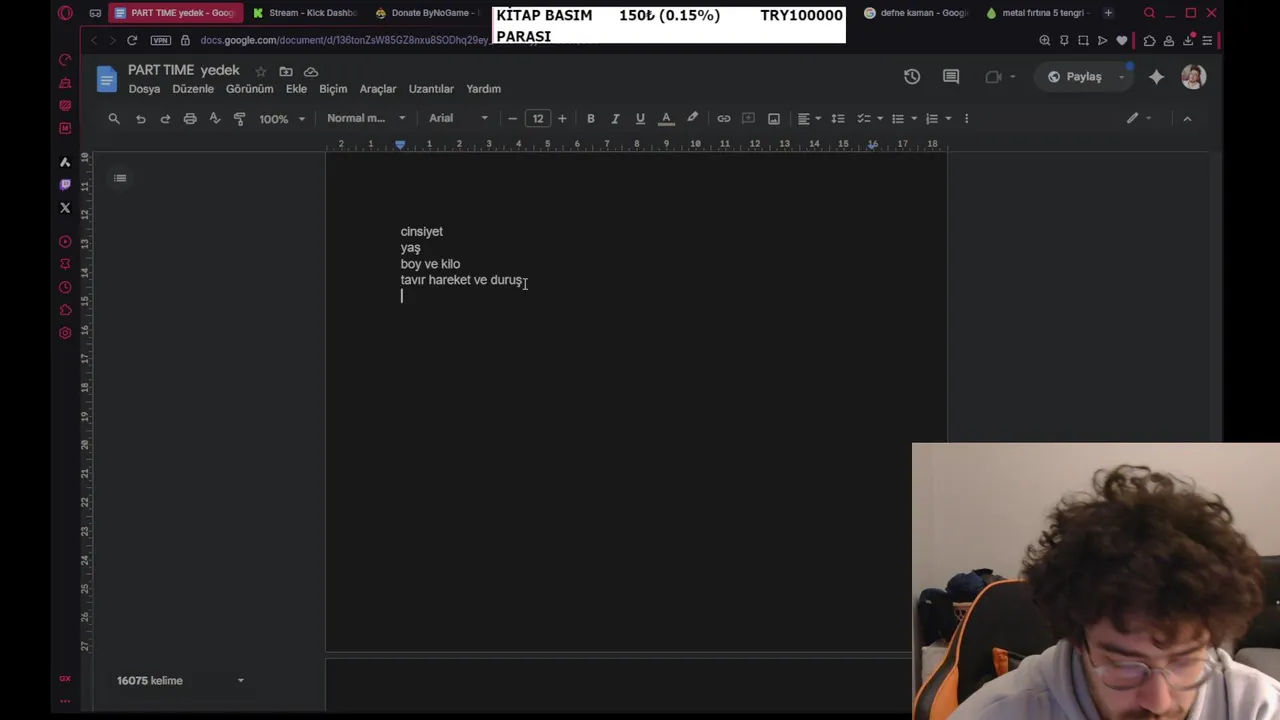Open the Görünüm menu
The height and width of the screenshot is (720, 1280).
click(249, 89)
